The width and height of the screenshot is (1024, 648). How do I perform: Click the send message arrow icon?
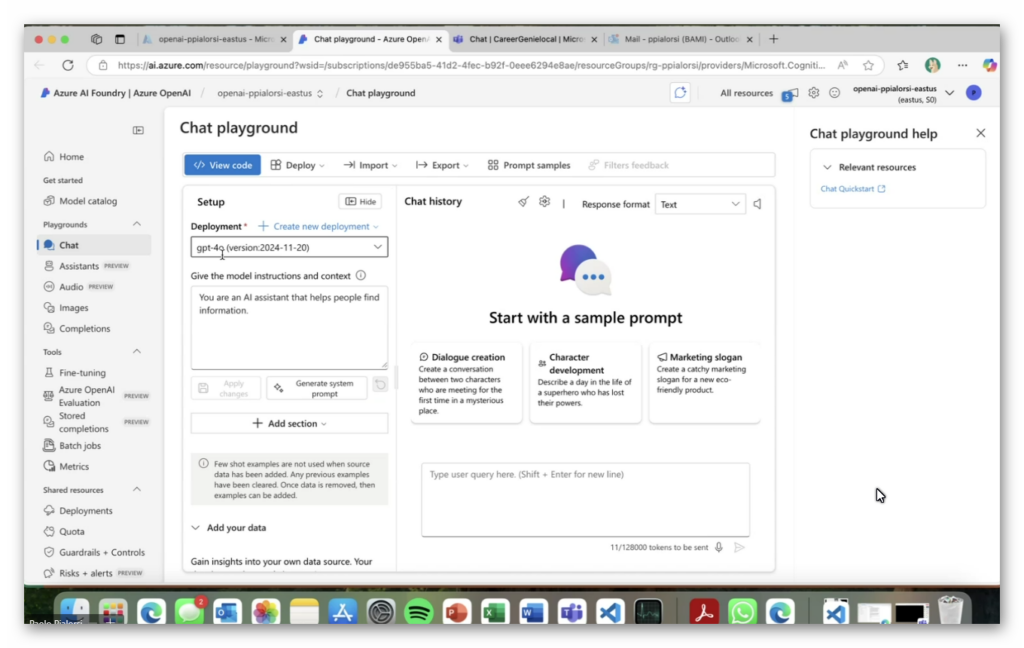(x=739, y=547)
